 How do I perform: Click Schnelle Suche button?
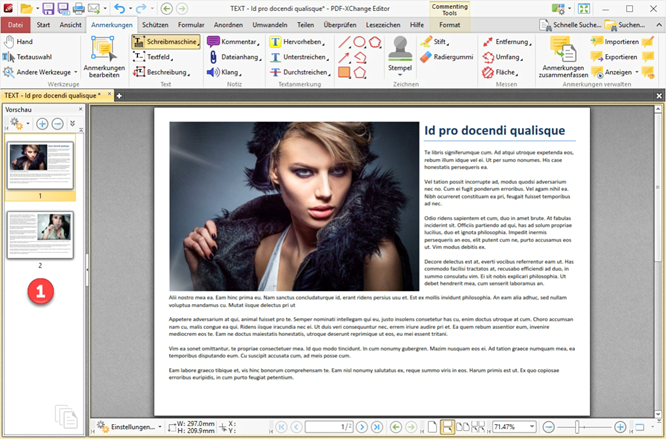tap(570, 25)
